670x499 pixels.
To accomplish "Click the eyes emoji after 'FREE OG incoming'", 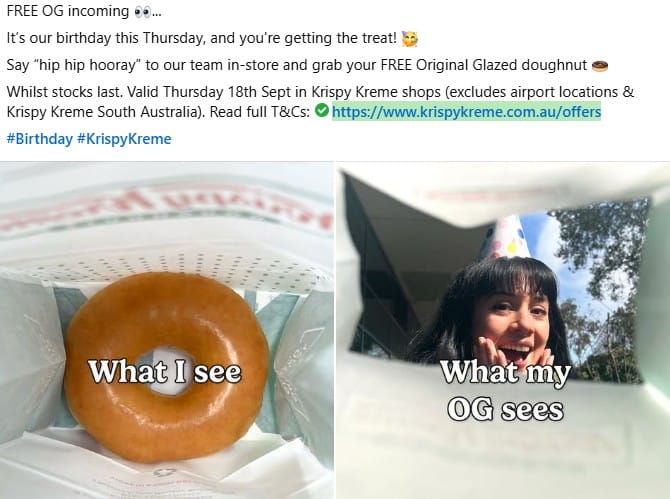I will (142, 12).
